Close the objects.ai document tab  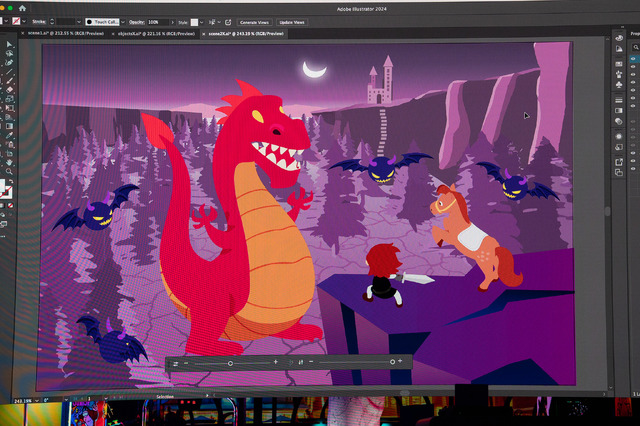[x=113, y=34]
